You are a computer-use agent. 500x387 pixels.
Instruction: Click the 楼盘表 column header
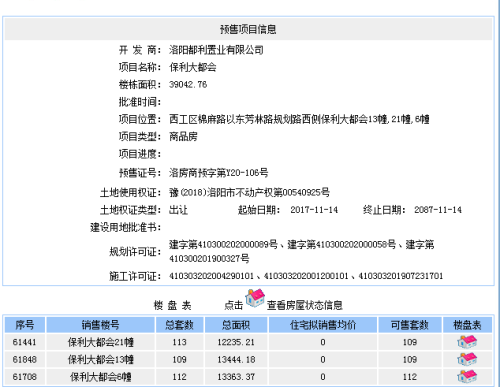[467, 325]
